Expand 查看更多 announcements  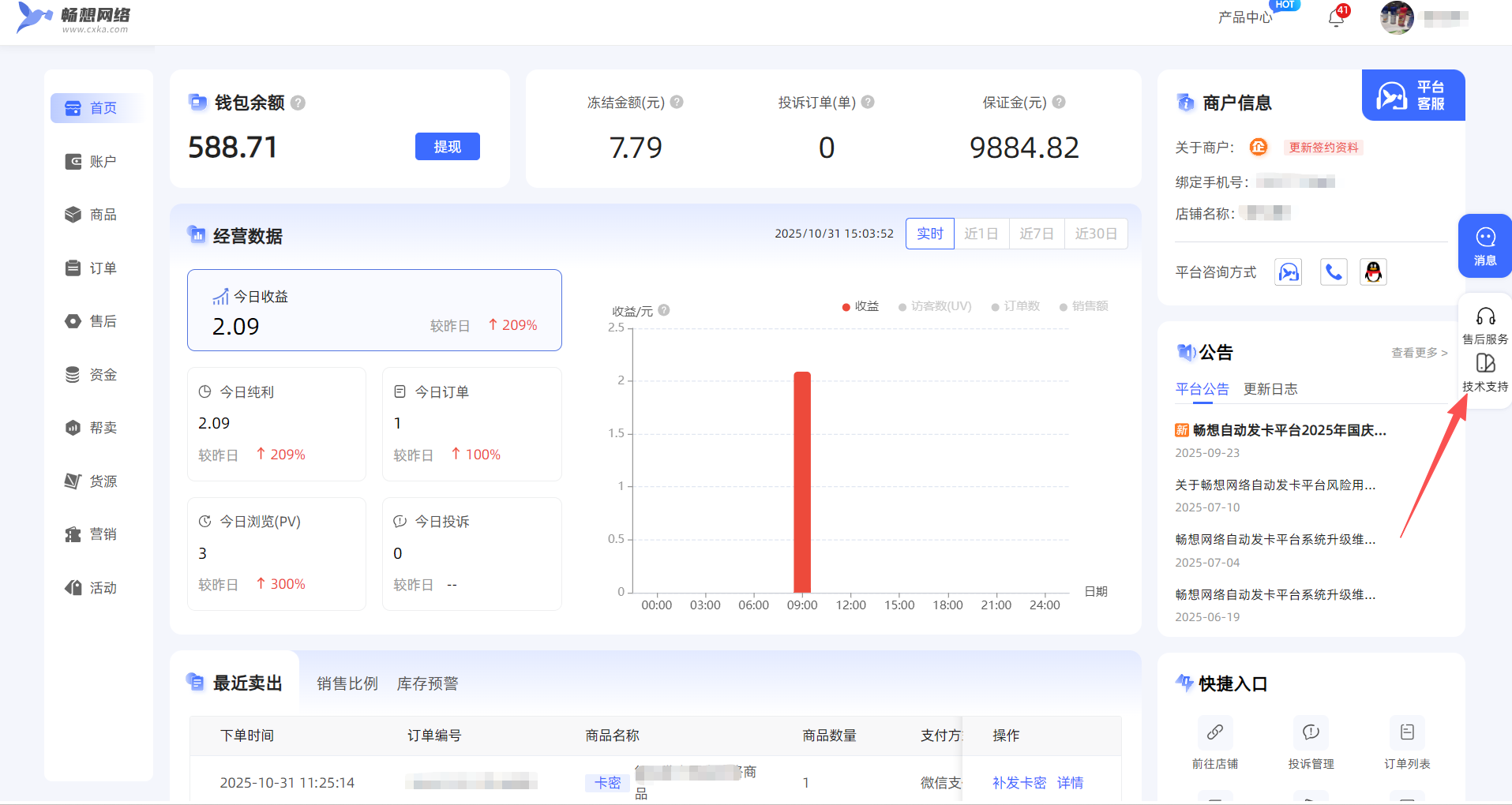coord(1419,353)
